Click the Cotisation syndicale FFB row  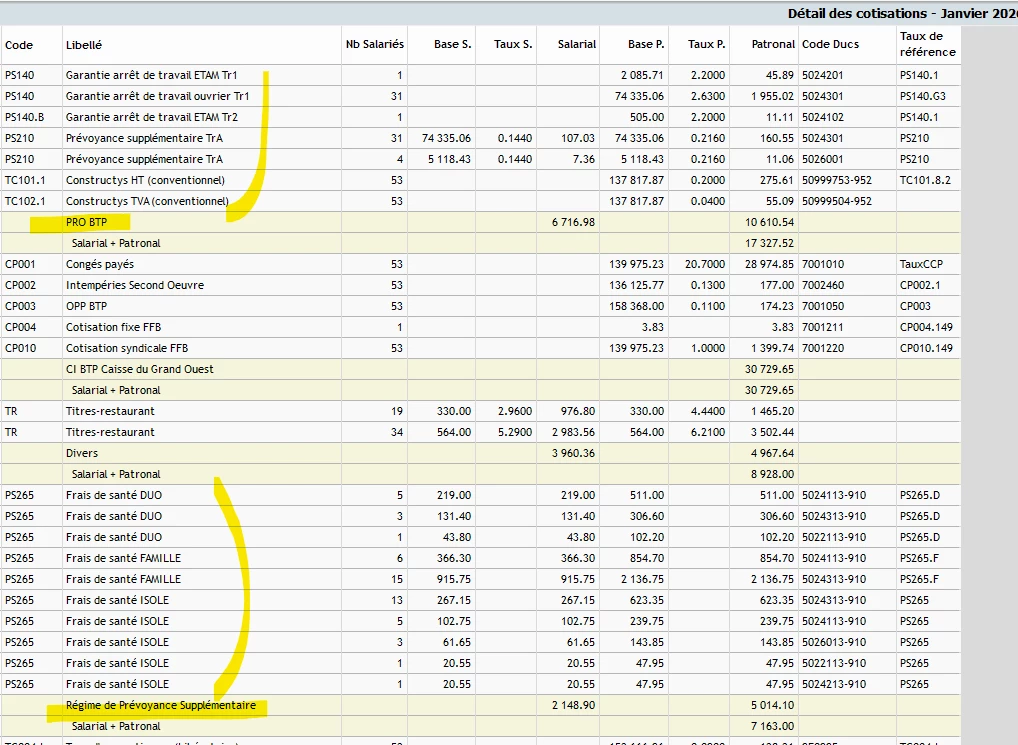[126, 348]
